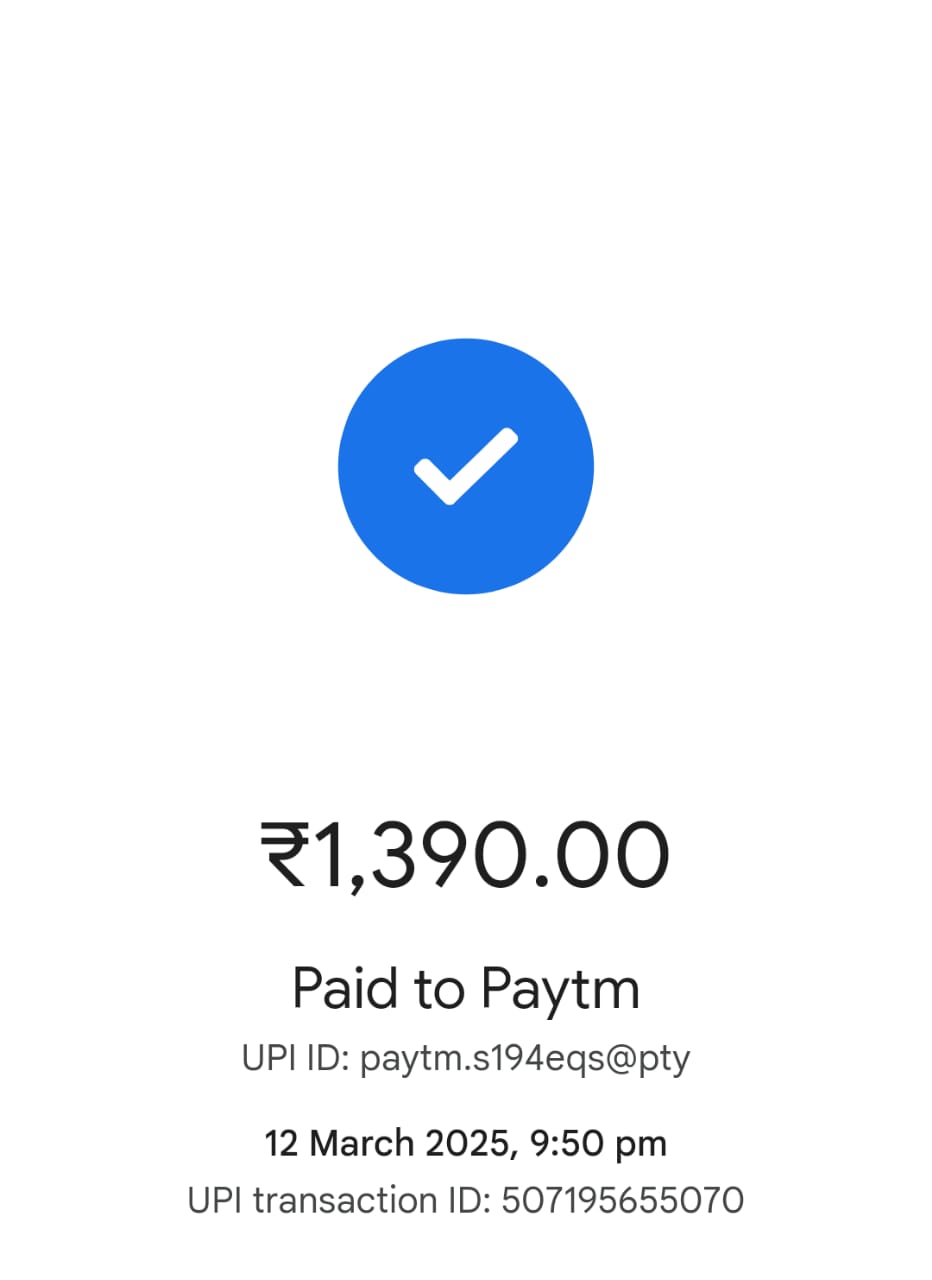Click the UPI transaction ID label
This screenshot has height=1280, width=932.
pos(339,1200)
